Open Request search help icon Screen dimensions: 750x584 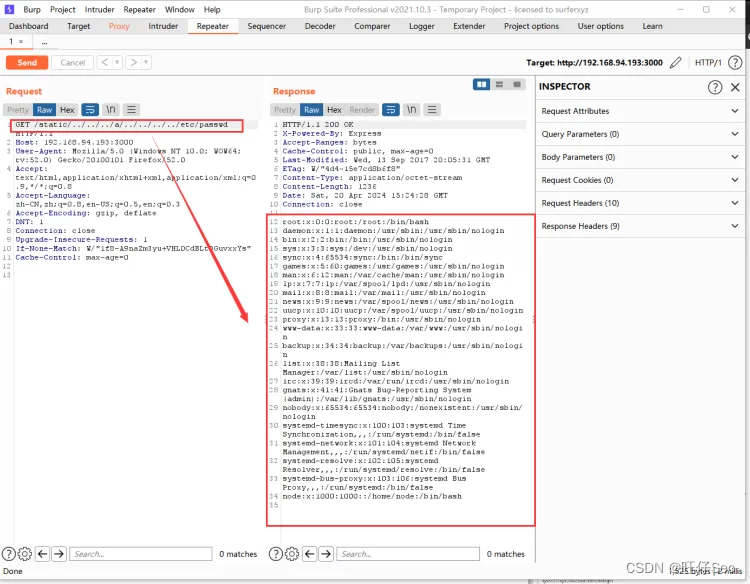pyautogui.click(x=9, y=554)
